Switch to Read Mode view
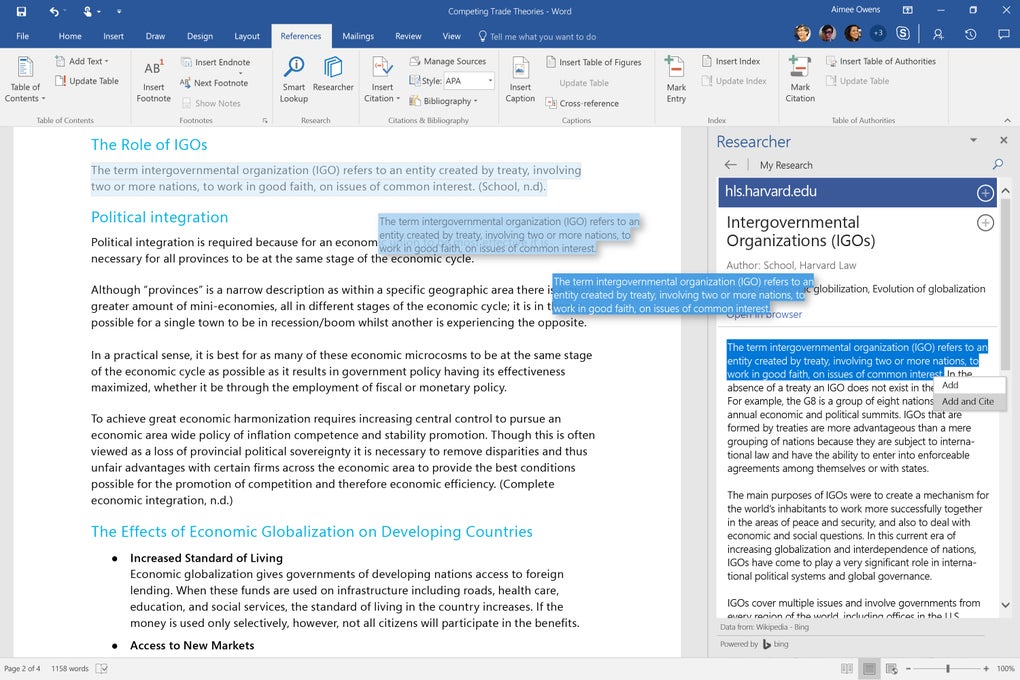This screenshot has width=1020, height=680. click(846, 668)
